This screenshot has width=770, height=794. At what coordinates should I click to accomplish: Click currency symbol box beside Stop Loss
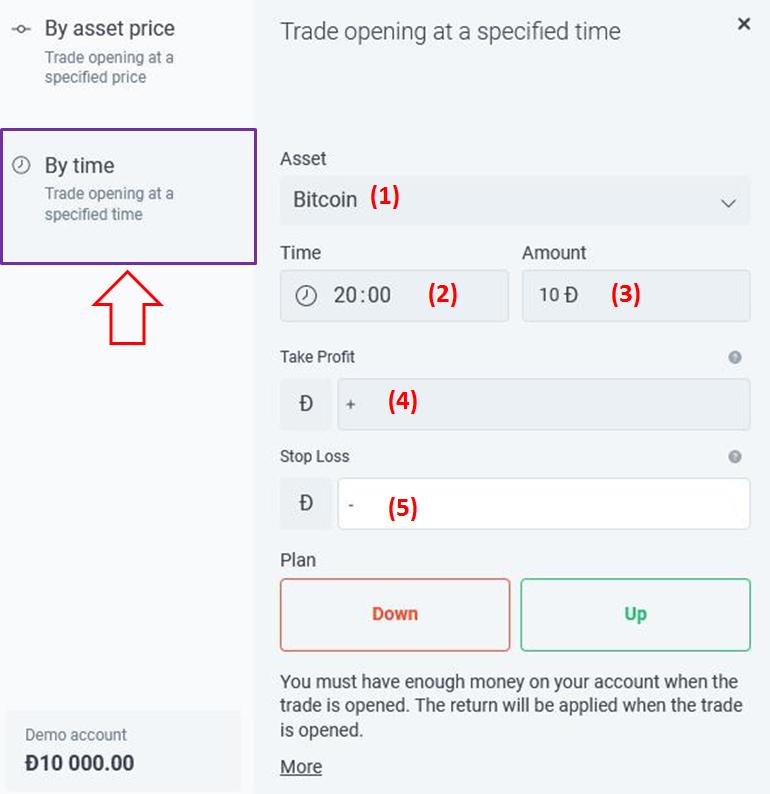[x=306, y=504]
